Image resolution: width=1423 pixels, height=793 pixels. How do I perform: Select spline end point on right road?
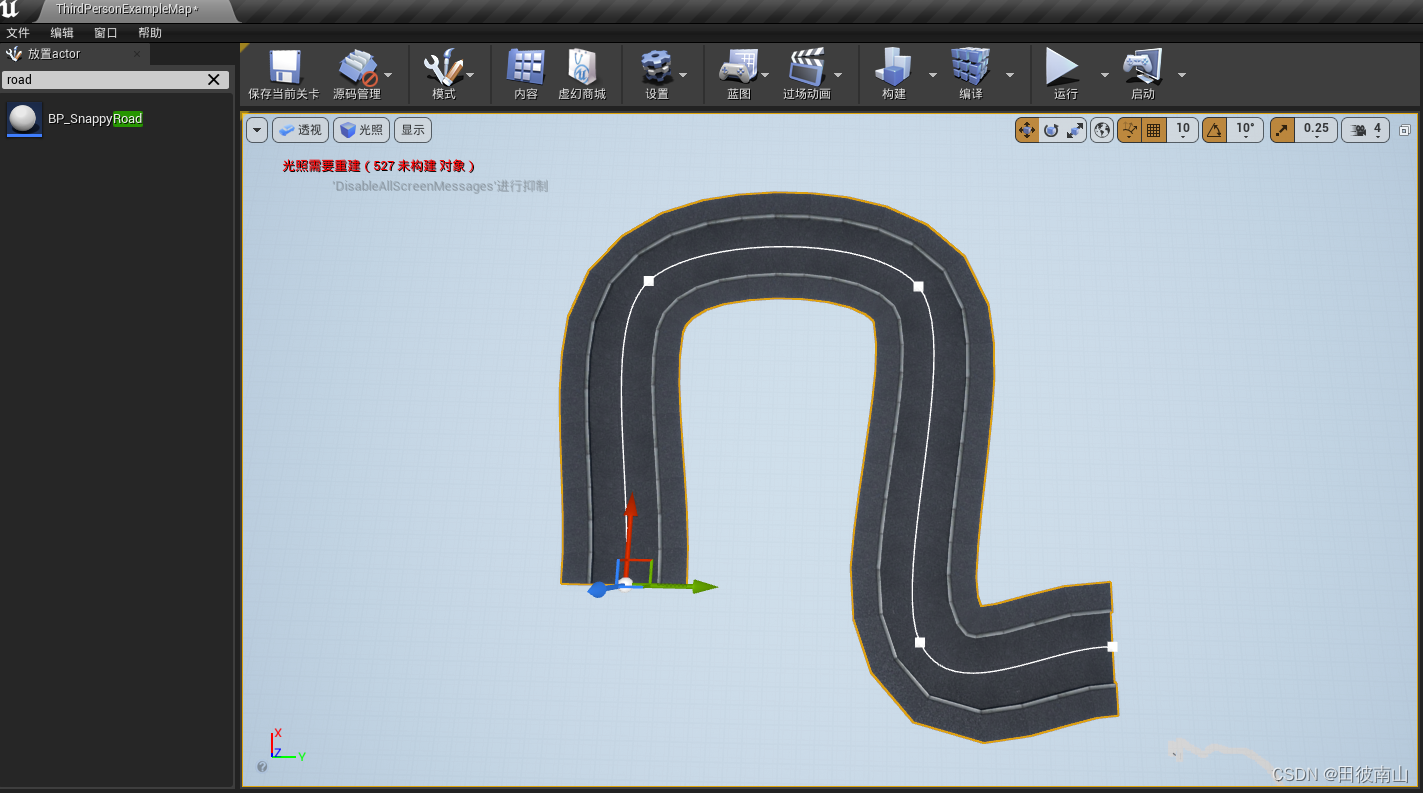point(1112,646)
